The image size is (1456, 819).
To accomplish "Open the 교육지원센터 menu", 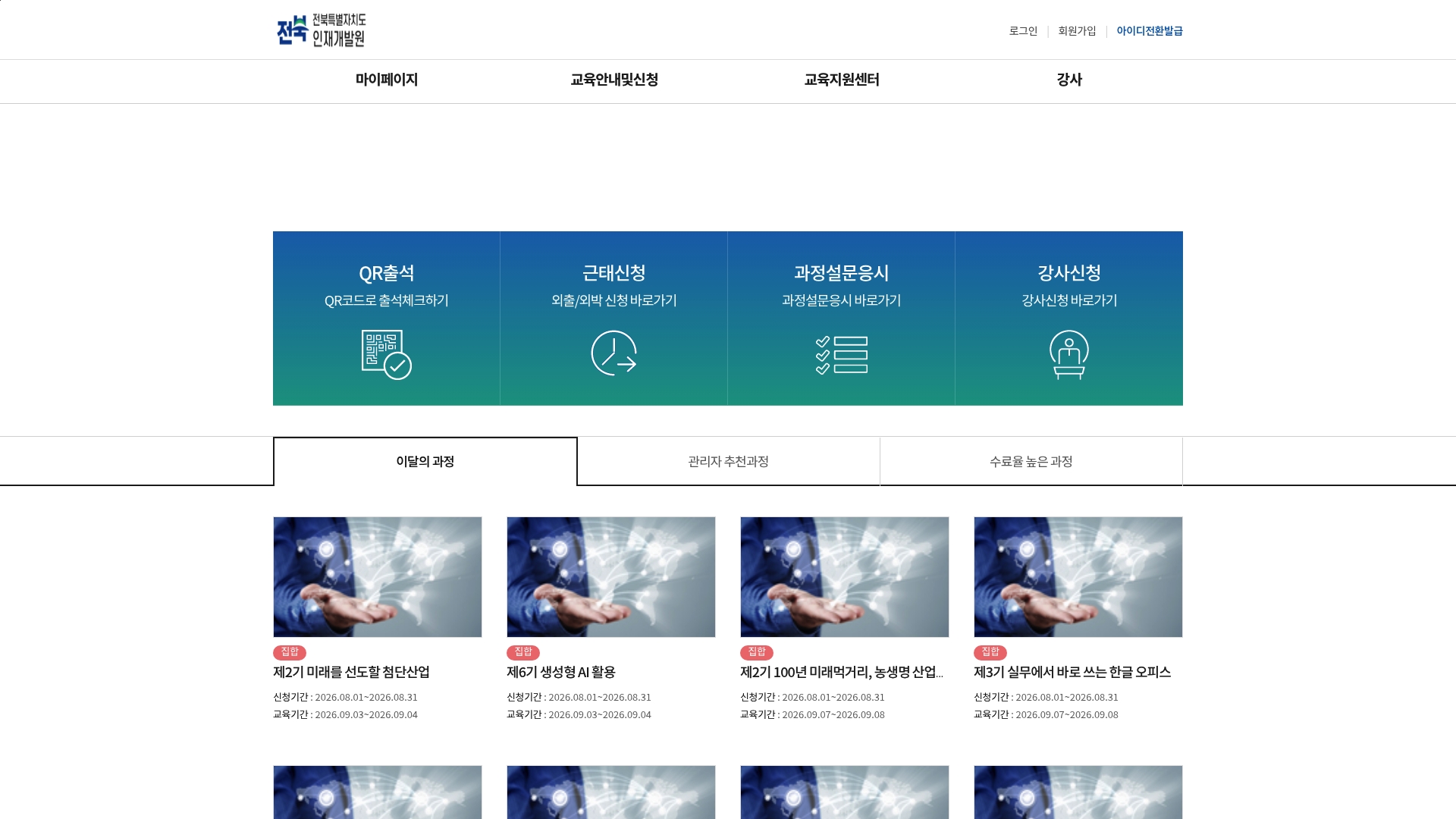I will pos(842,80).
